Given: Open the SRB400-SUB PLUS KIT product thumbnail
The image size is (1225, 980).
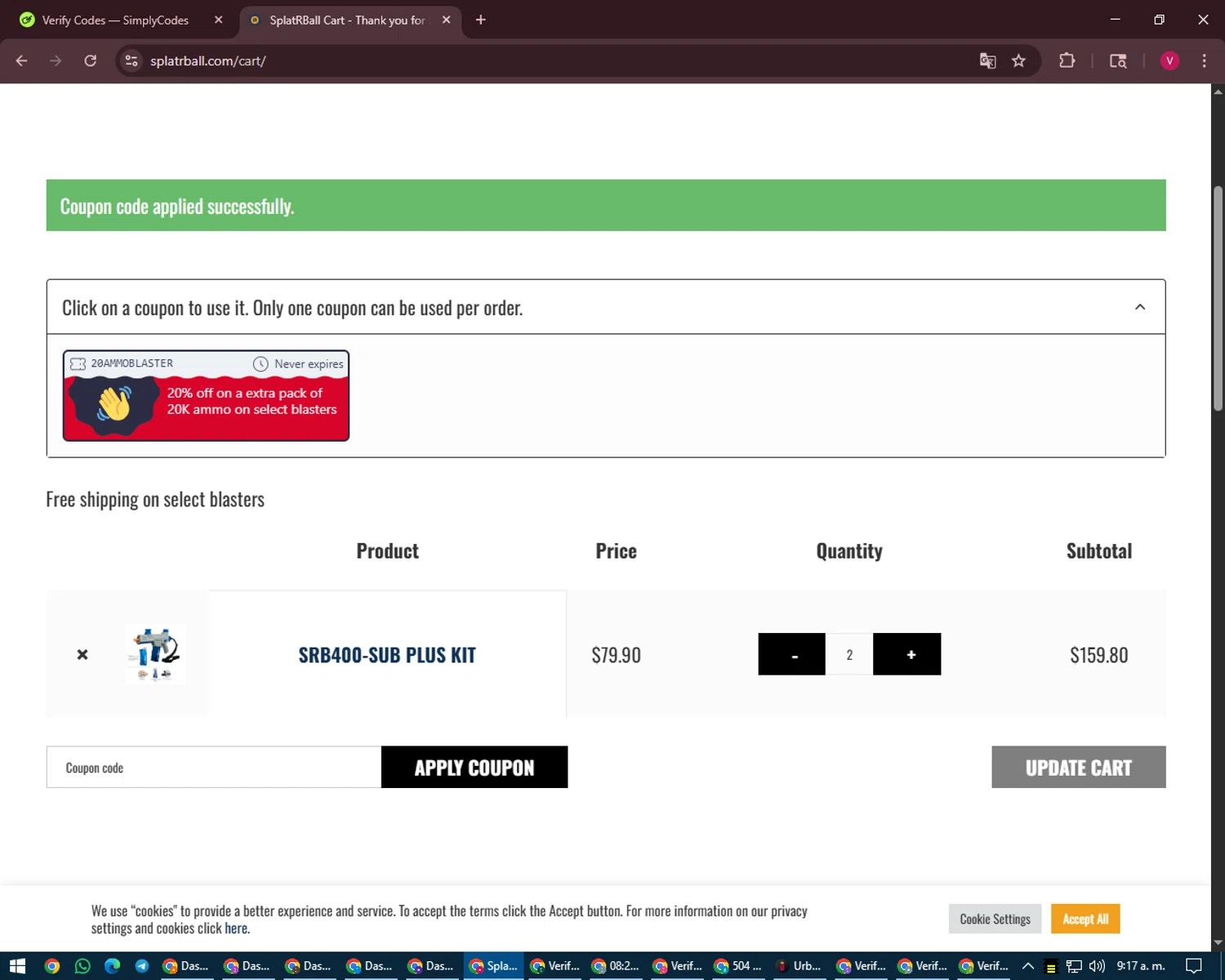Looking at the screenshot, I should 155,653.
